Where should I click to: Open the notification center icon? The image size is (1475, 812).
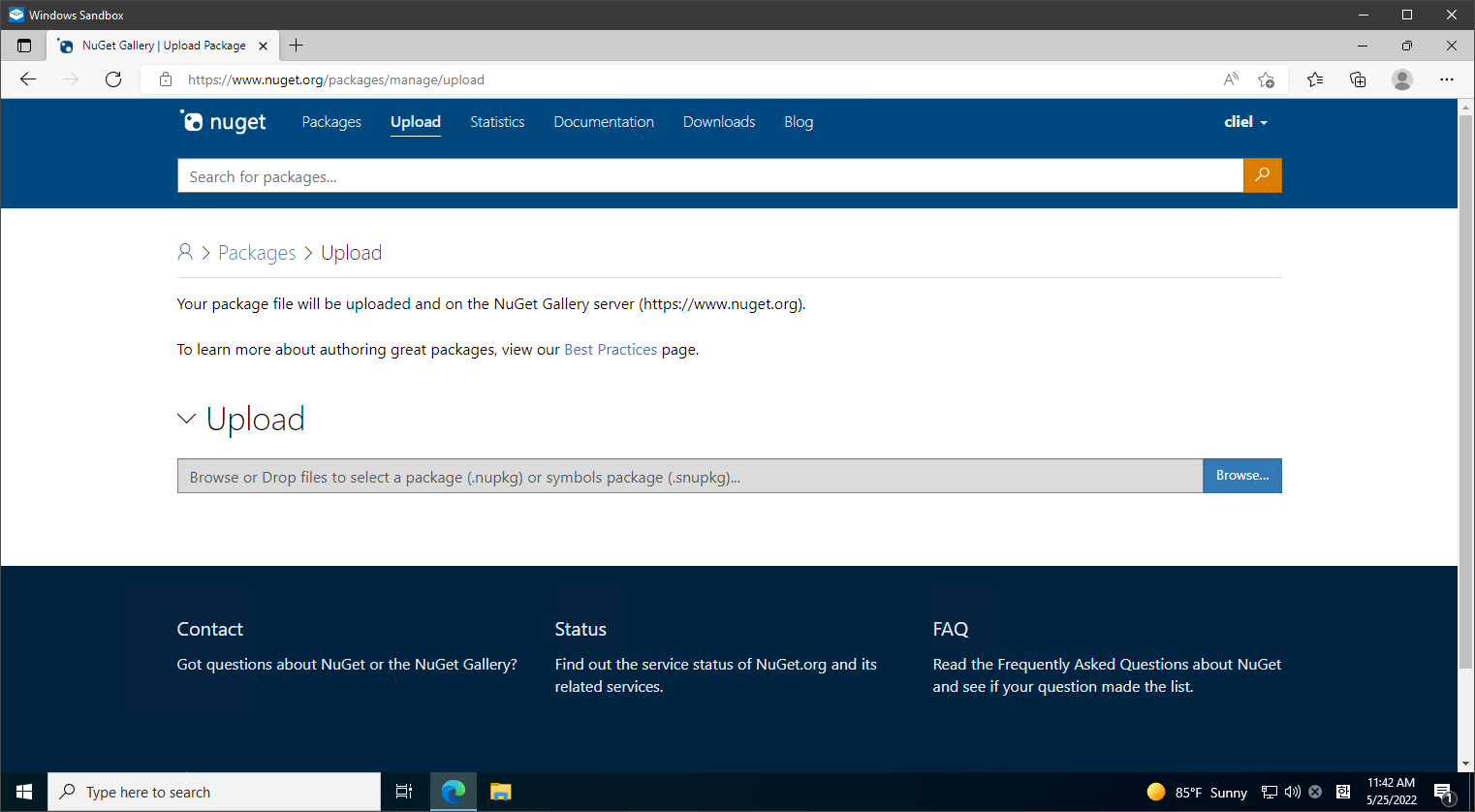coord(1443,792)
